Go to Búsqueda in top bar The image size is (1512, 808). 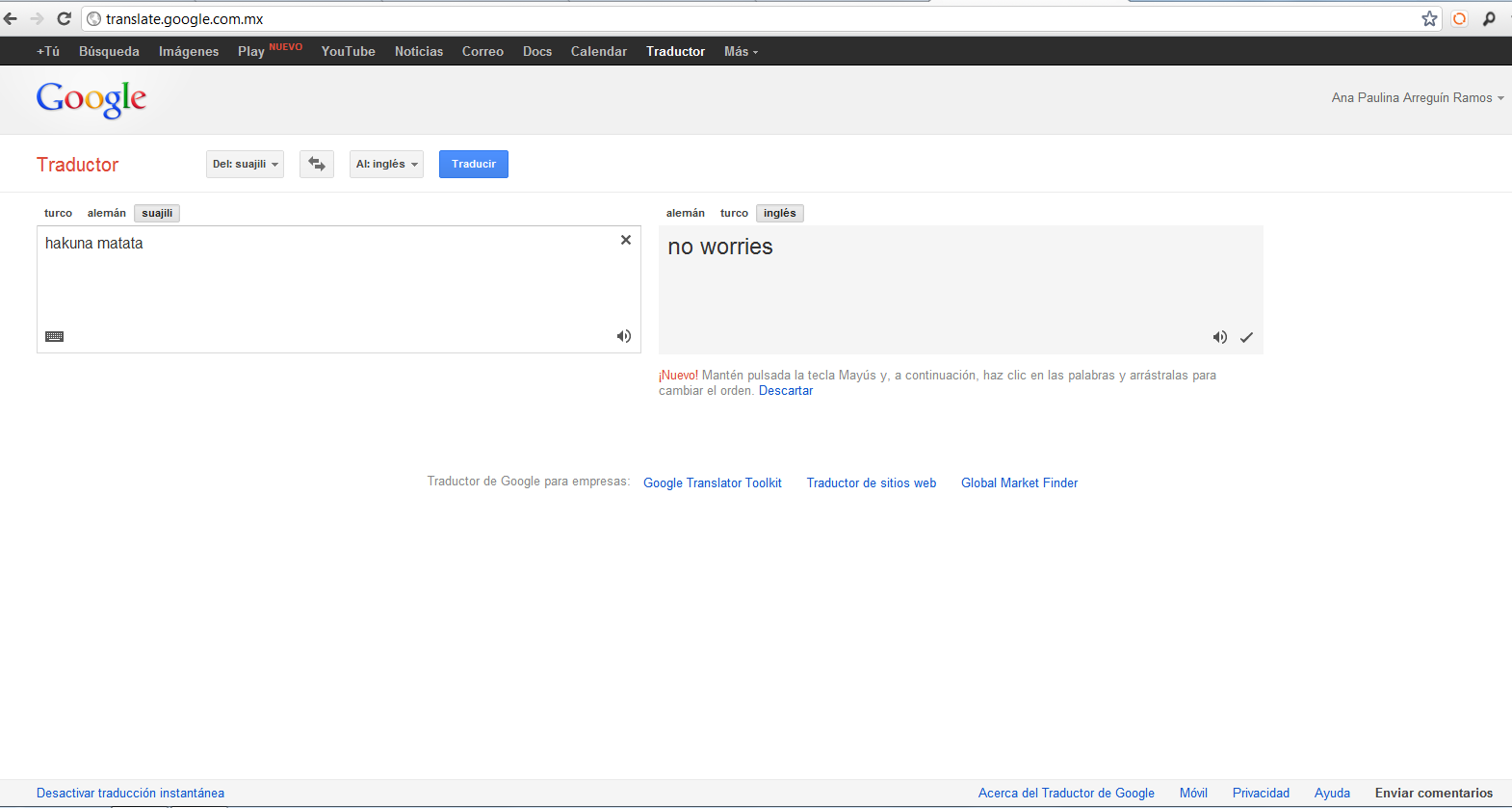pyautogui.click(x=109, y=52)
